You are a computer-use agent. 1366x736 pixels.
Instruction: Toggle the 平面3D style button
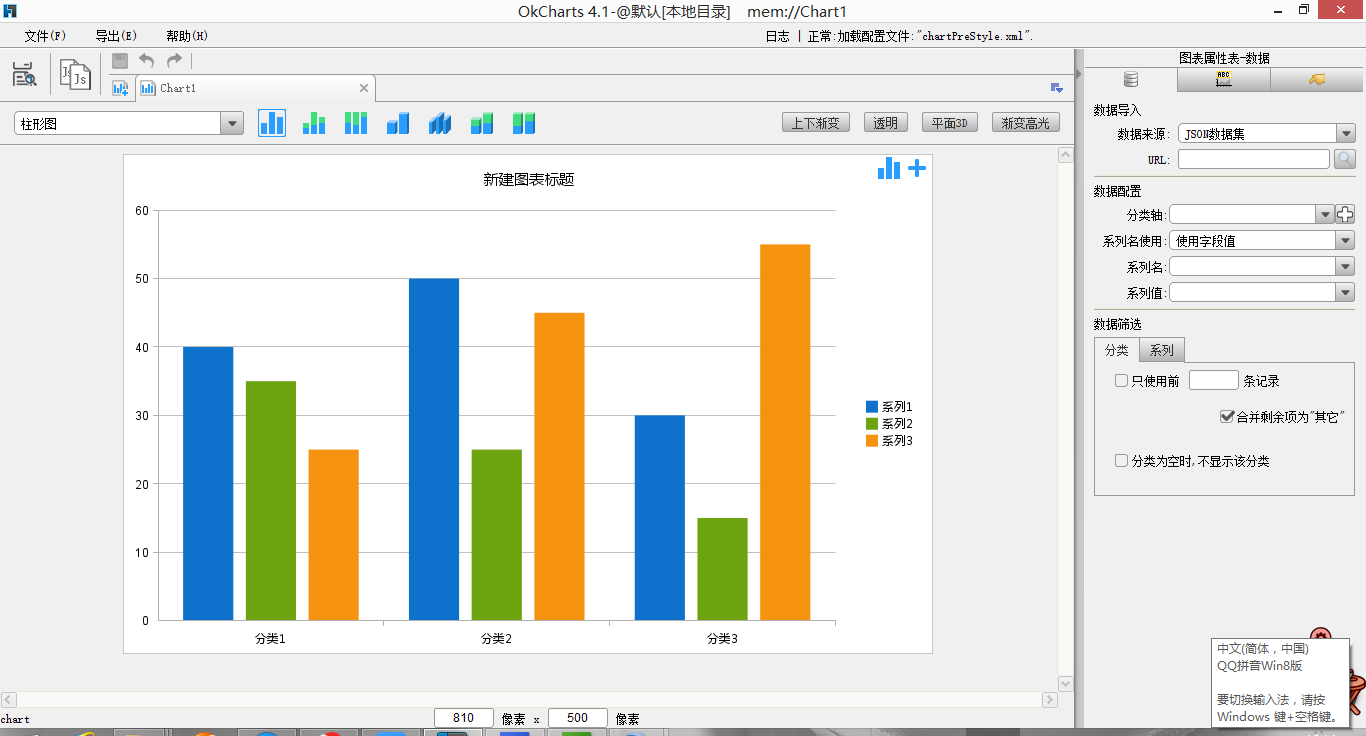pos(950,123)
